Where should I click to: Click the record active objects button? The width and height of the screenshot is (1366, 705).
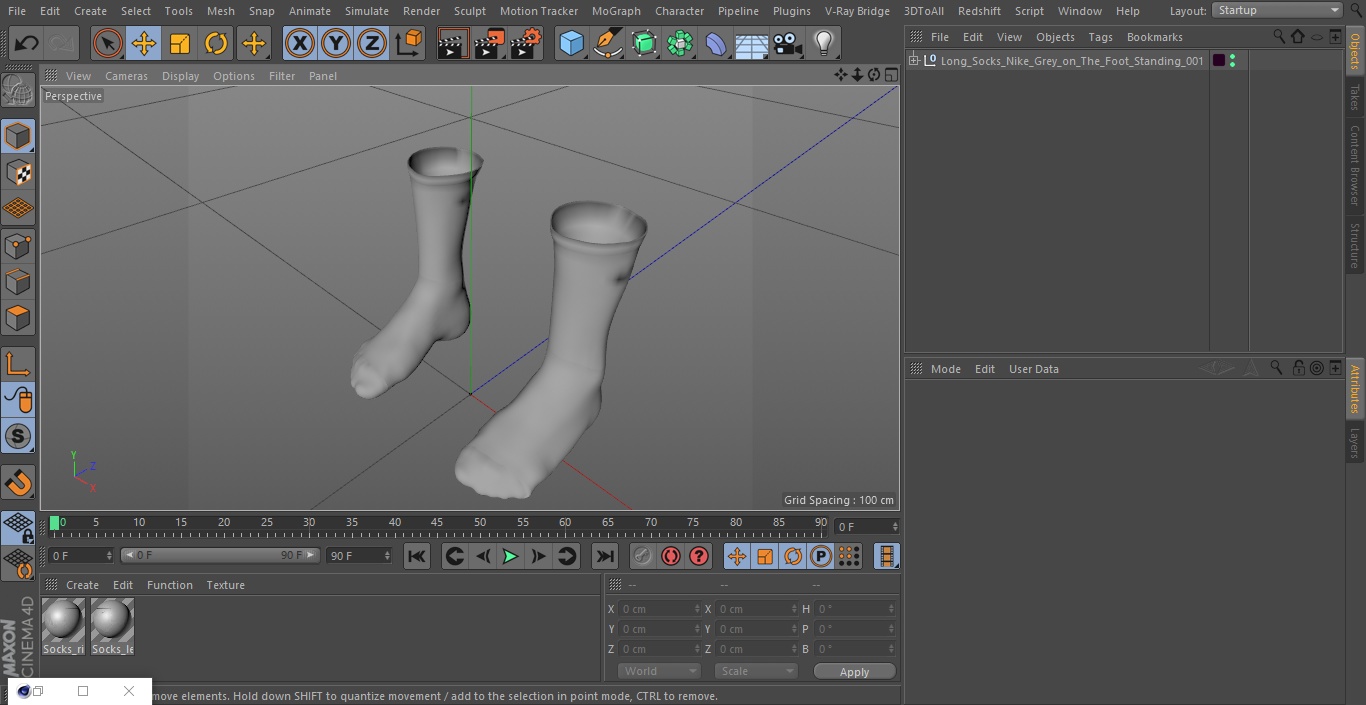(x=643, y=556)
